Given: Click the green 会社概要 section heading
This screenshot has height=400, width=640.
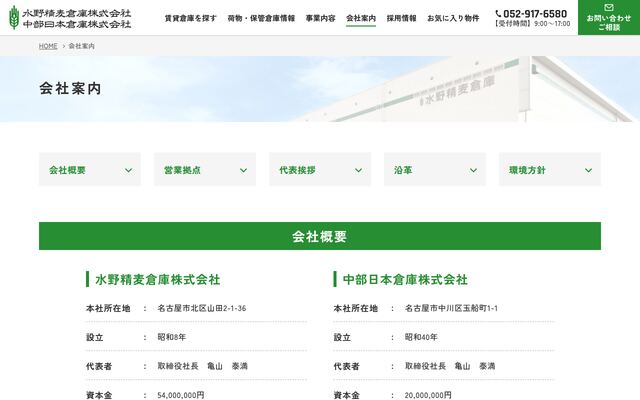Looking at the screenshot, I should point(320,236).
